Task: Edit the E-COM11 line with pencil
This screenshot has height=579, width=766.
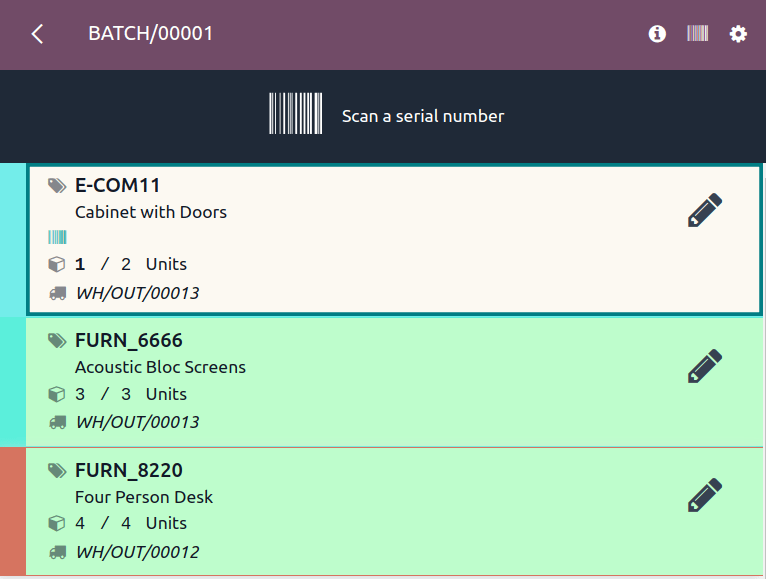Action: click(704, 211)
